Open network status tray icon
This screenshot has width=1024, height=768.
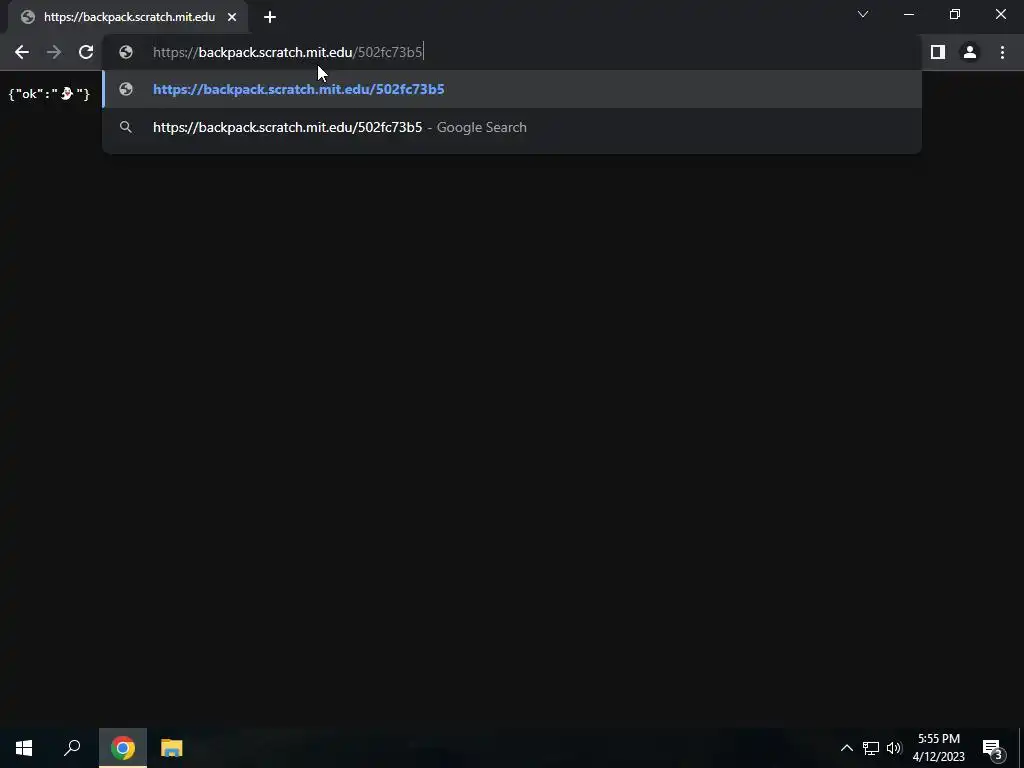point(871,748)
